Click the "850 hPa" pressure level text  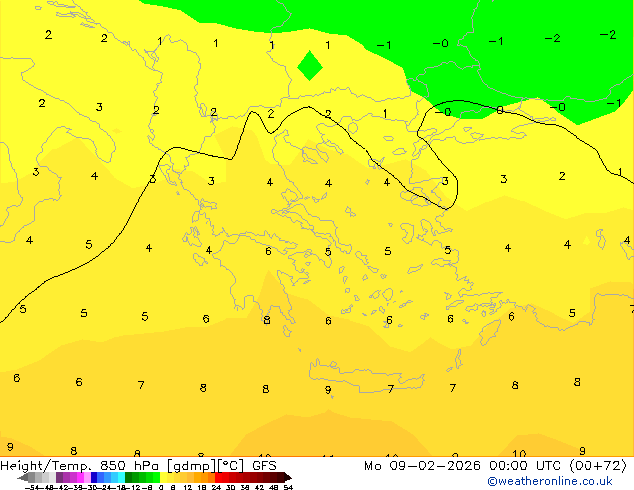[x=129, y=466]
